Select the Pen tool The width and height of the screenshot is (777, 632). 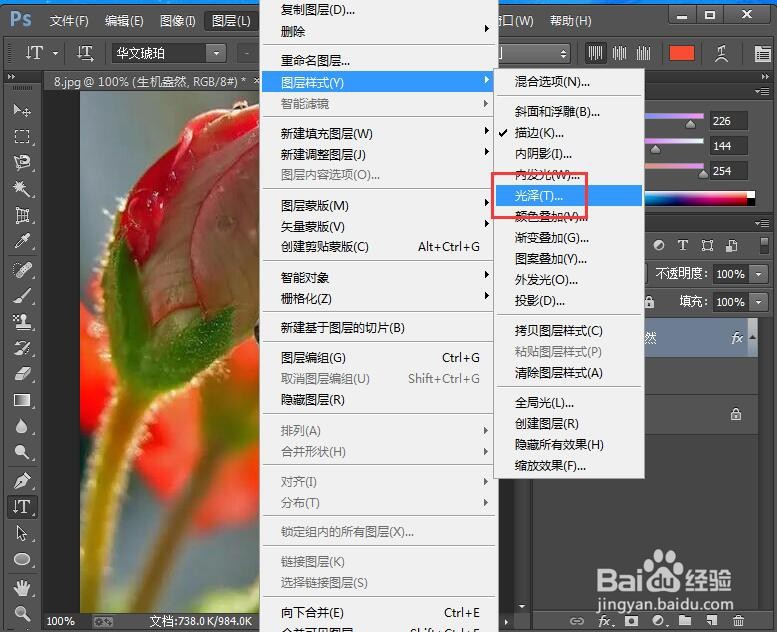21,481
